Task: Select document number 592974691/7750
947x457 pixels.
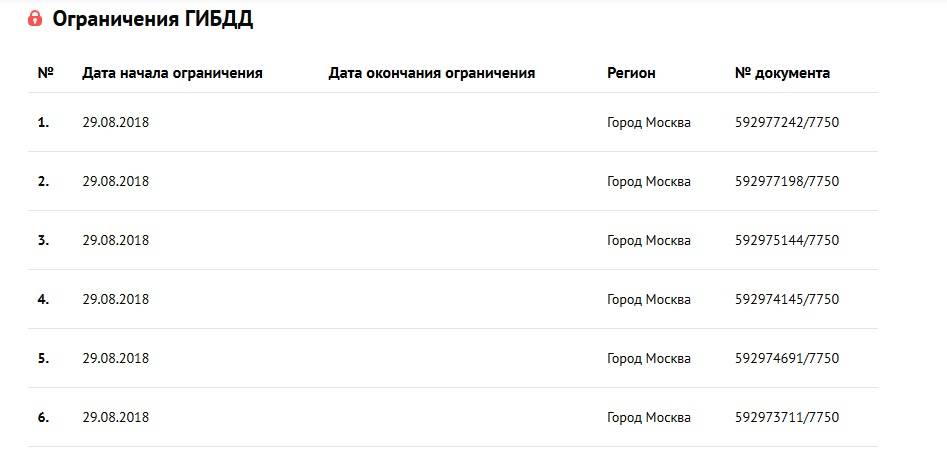Action: click(x=786, y=358)
